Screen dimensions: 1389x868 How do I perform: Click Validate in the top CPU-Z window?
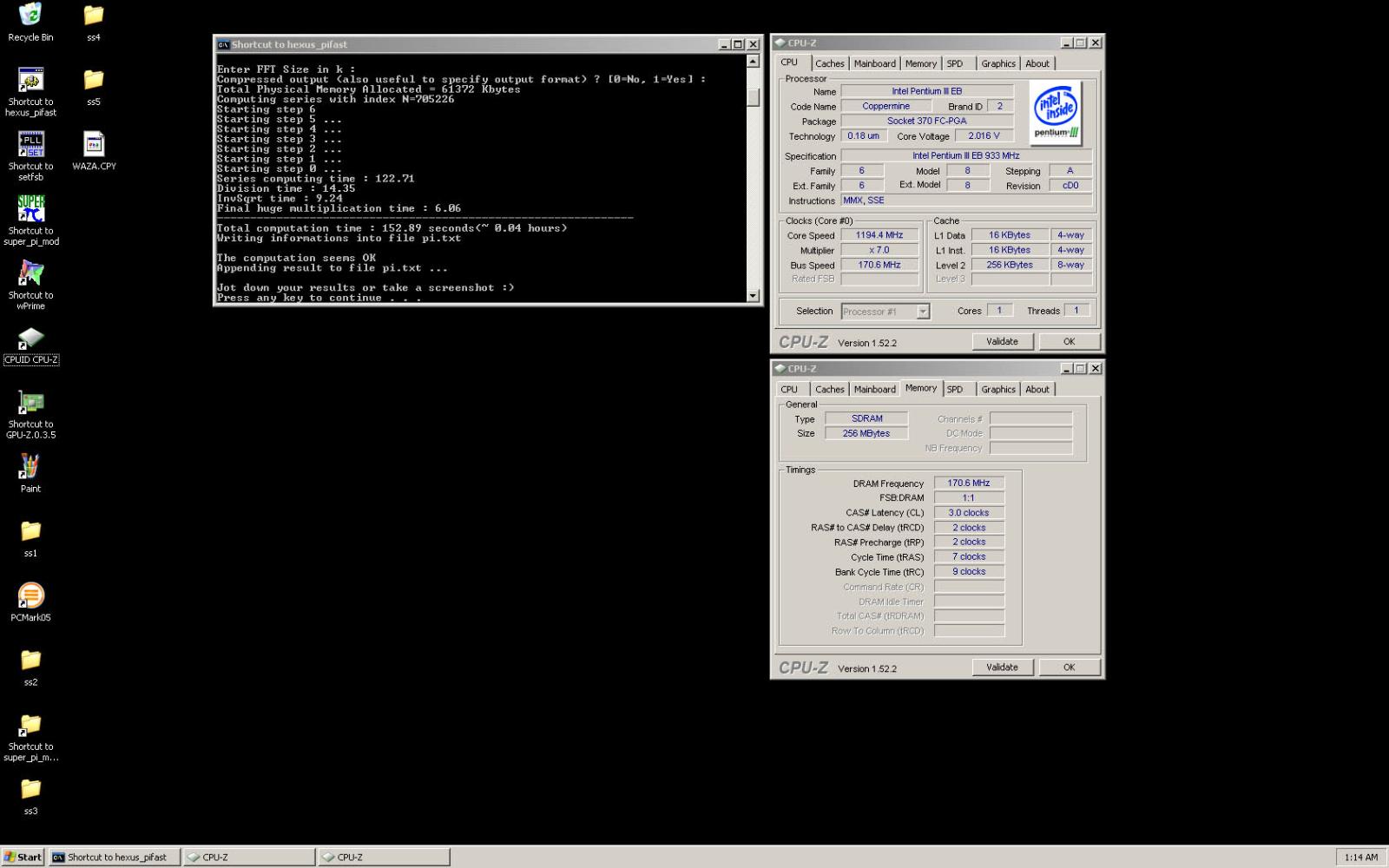(1002, 342)
